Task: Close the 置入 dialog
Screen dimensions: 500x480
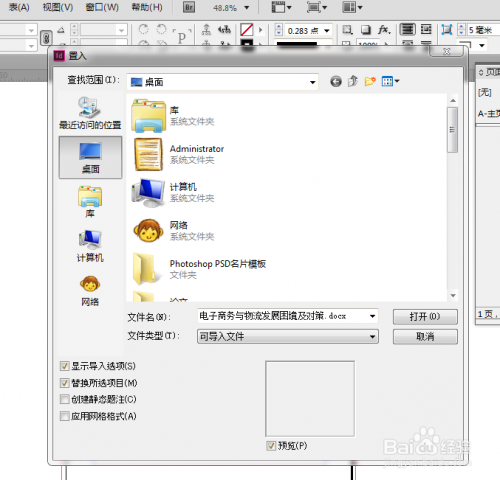Action: point(446,51)
